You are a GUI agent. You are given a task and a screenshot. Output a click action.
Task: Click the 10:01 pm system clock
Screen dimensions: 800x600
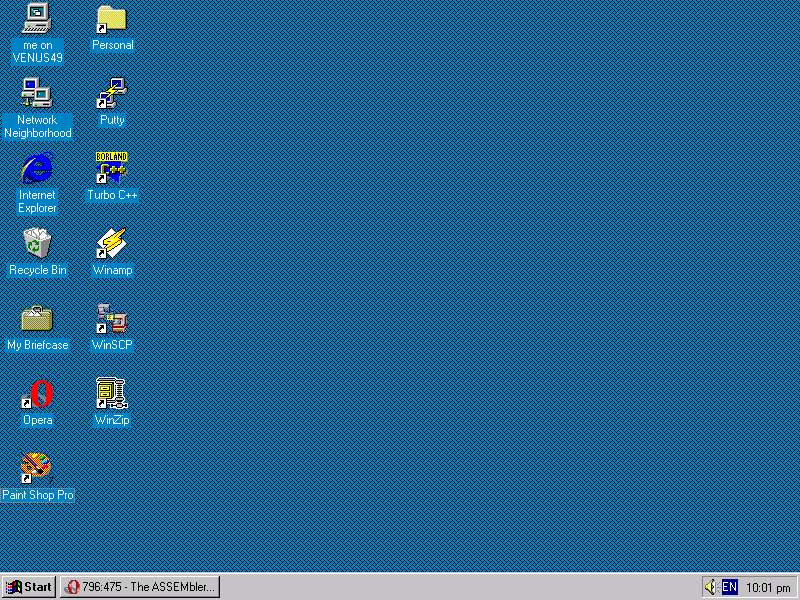coord(768,587)
